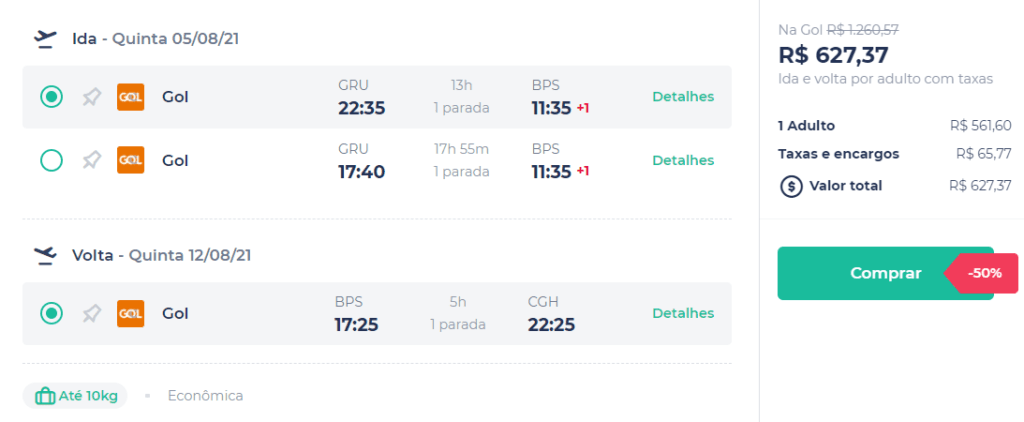Click Gol logo on 22:35 flight

pyautogui.click(x=131, y=97)
